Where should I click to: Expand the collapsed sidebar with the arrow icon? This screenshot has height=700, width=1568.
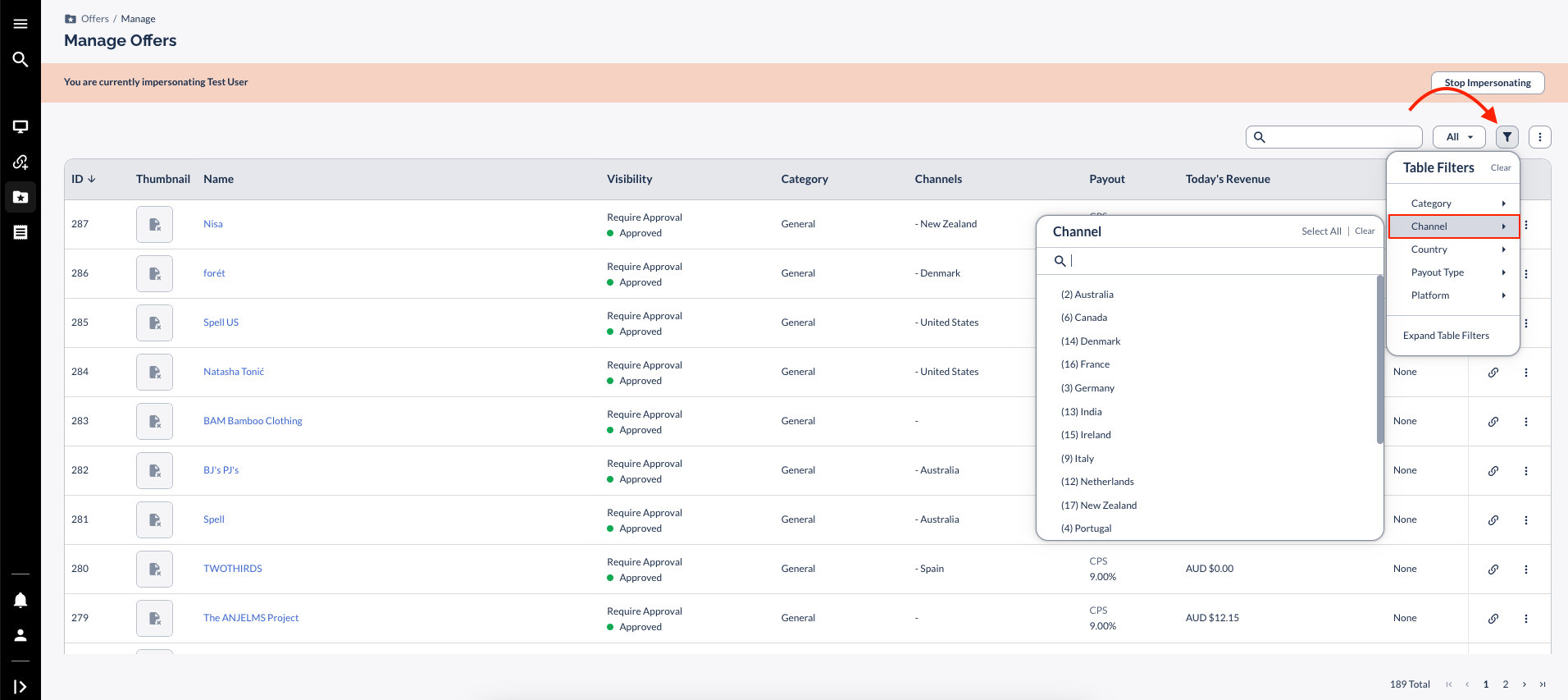tap(21, 686)
